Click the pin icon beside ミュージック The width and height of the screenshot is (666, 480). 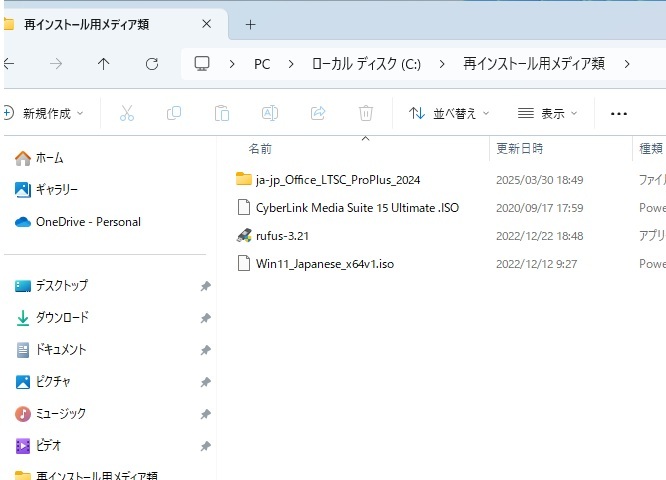[x=206, y=414]
